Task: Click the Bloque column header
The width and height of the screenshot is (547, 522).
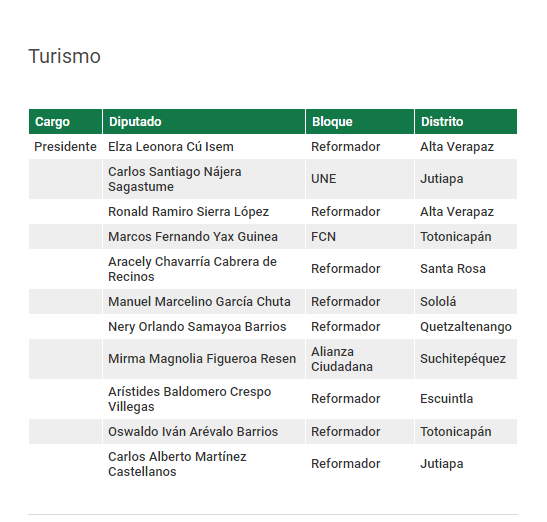Action: click(x=360, y=121)
